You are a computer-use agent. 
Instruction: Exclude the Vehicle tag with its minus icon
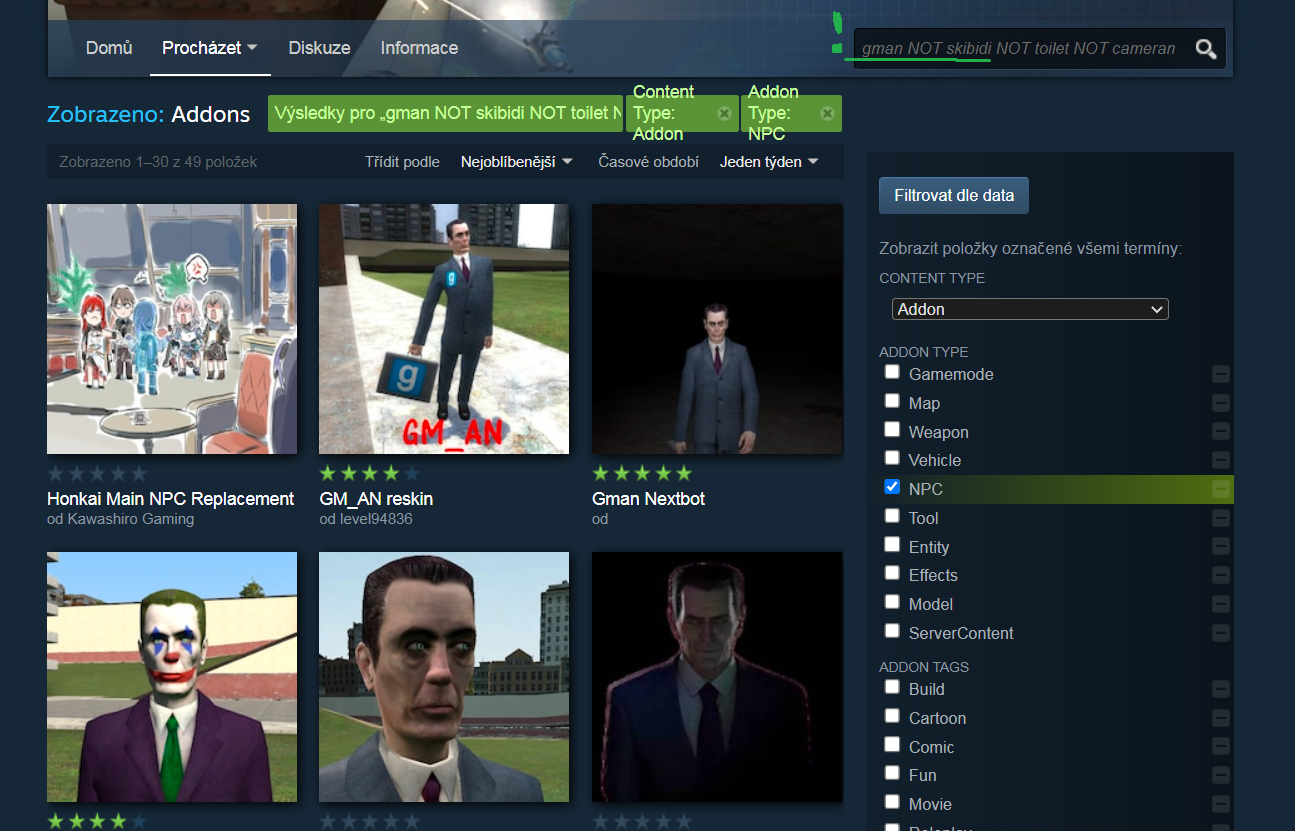tap(1221, 460)
